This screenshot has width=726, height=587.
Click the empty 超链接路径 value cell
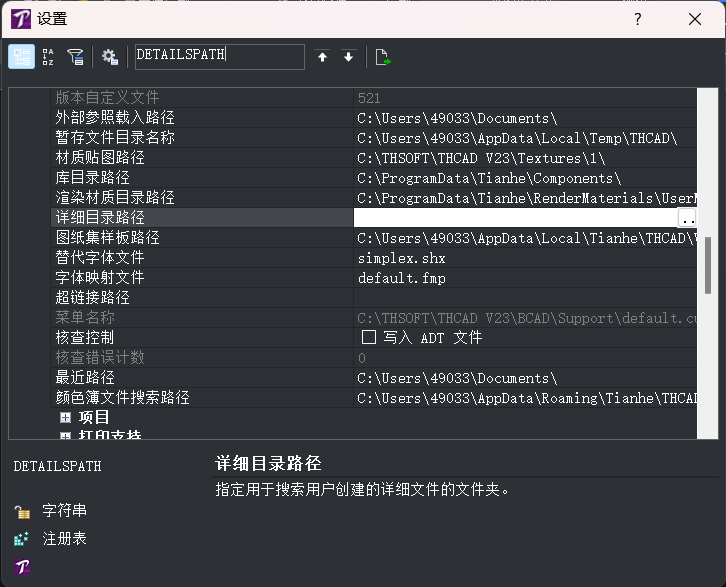click(525, 297)
